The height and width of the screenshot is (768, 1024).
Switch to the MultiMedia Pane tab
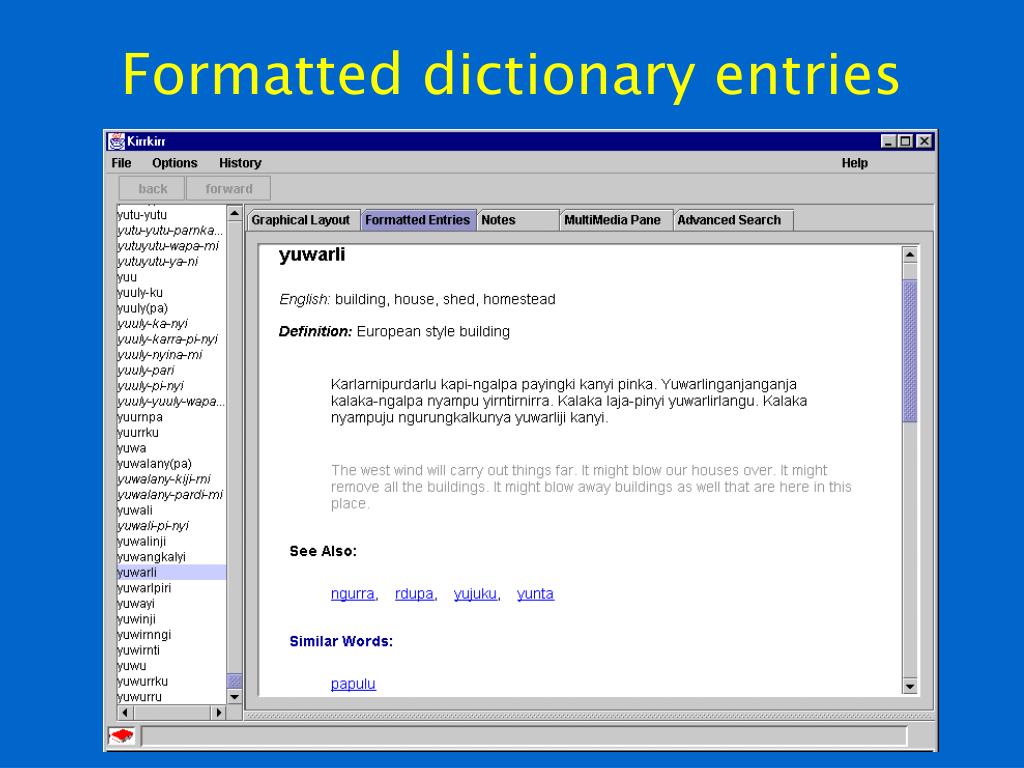(x=615, y=220)
